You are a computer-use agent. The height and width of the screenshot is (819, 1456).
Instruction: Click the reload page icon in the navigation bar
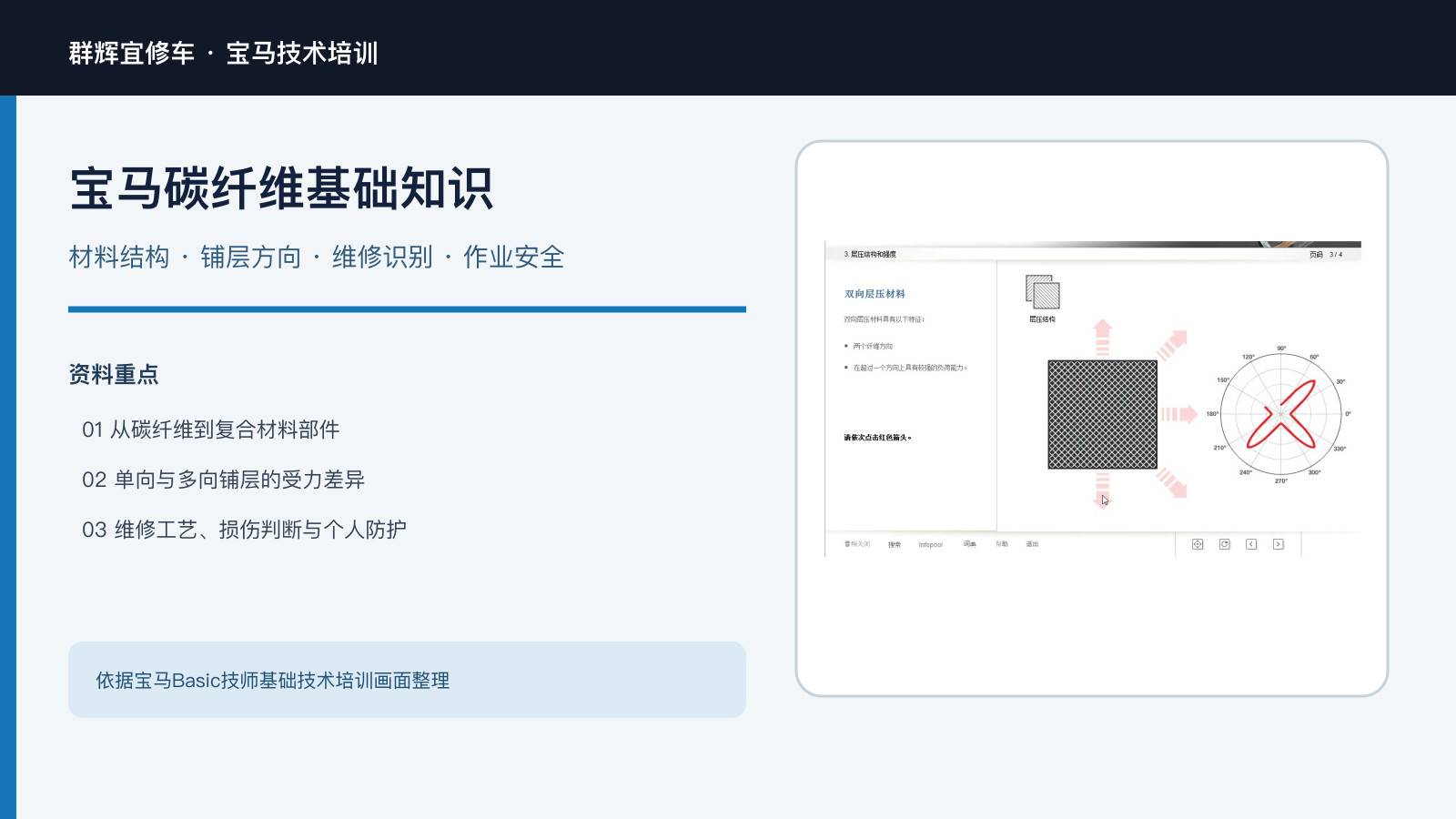(1225, 544)
